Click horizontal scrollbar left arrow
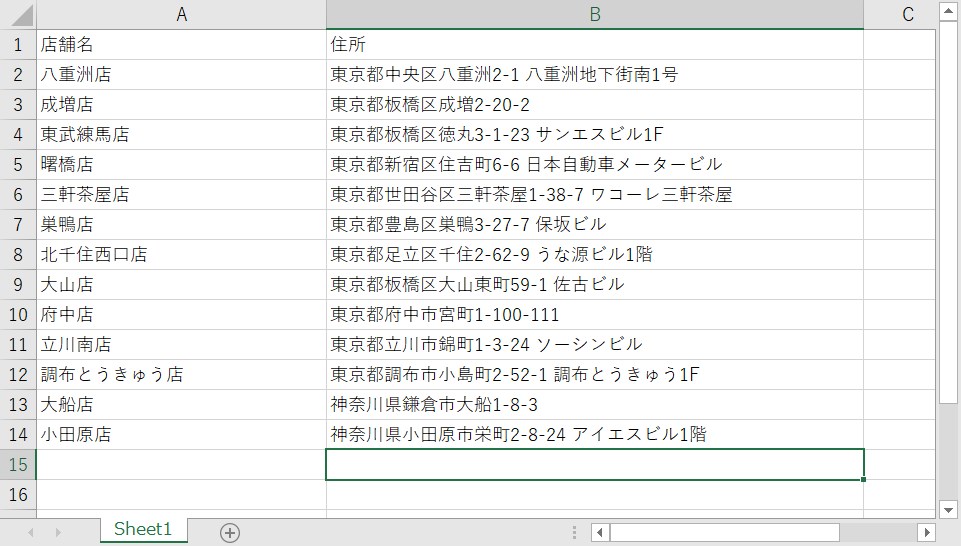This screenshot has width=961, height=546. 600,533
